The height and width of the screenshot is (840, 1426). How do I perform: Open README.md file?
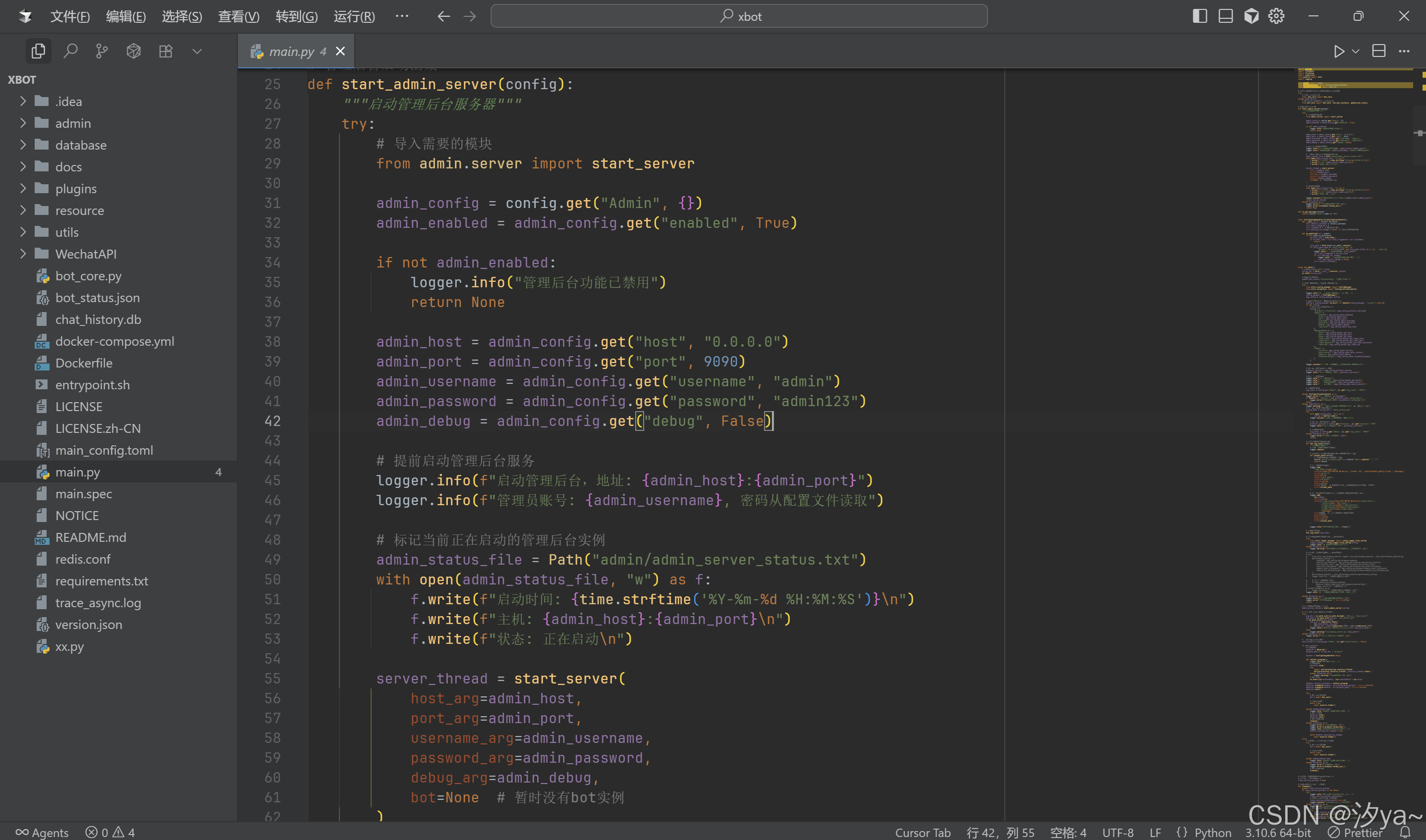click(x=118, y=537)
